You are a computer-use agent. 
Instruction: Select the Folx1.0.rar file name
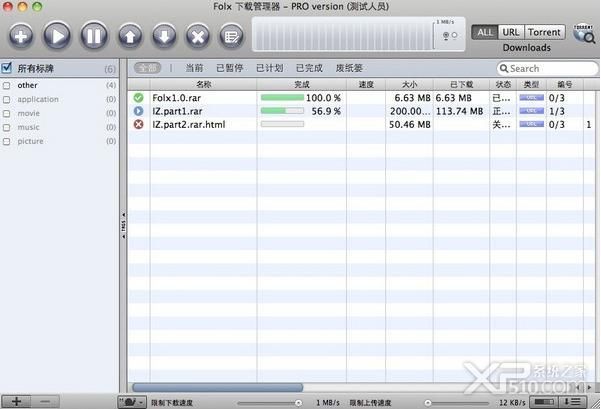[177, 98]
